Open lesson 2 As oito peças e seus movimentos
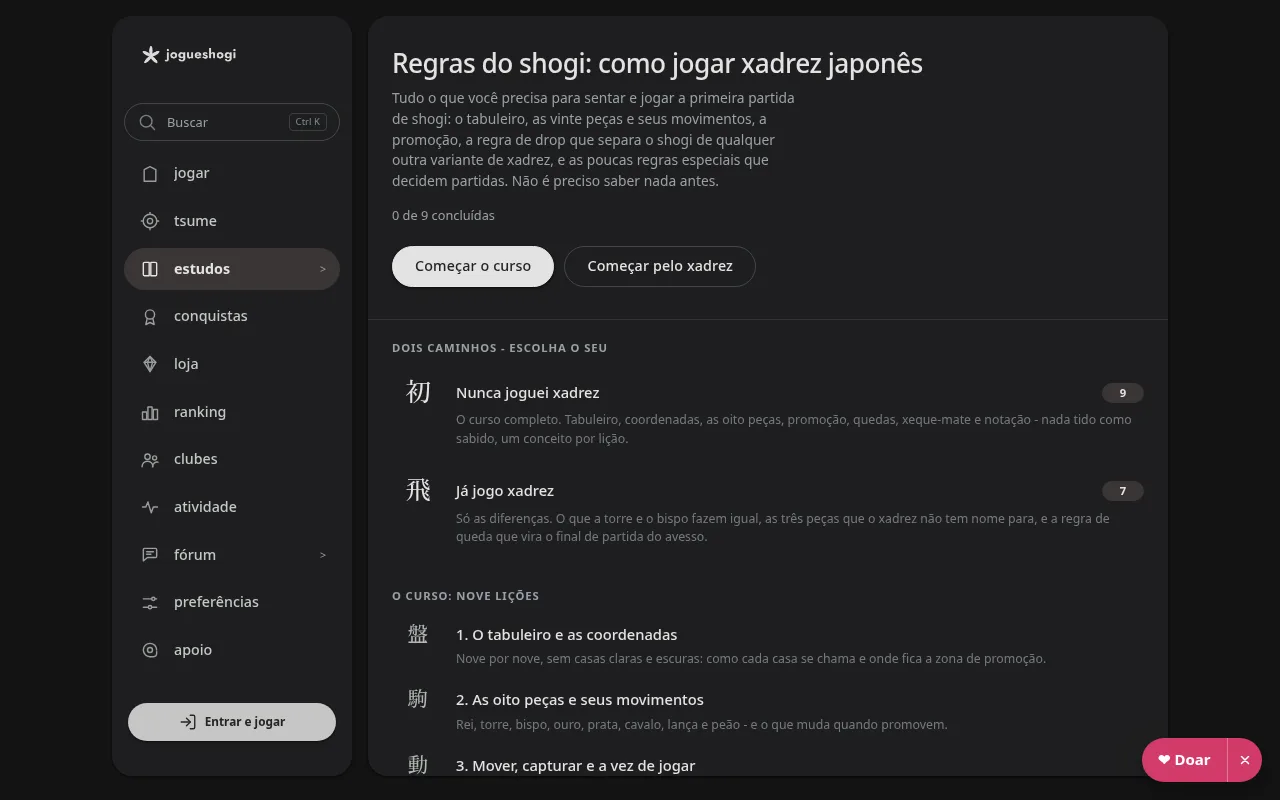Viewport: 1280px width, 800px height. [768, 711]
